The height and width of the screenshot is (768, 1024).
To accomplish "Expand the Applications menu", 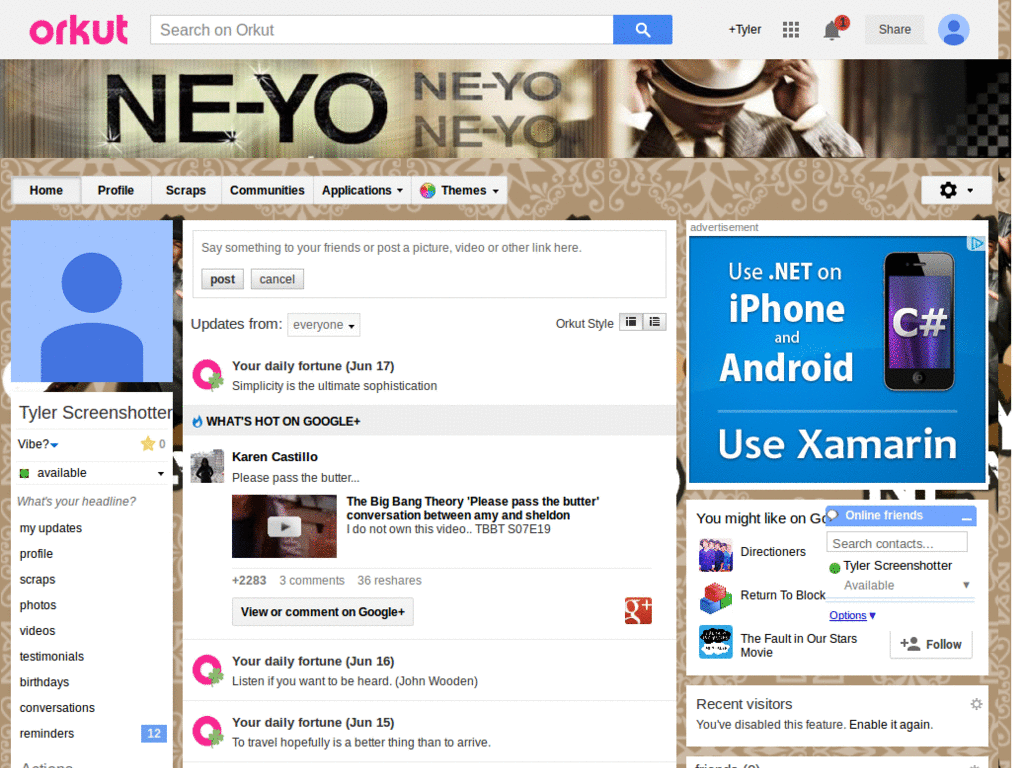I will [x=362, y=190].
